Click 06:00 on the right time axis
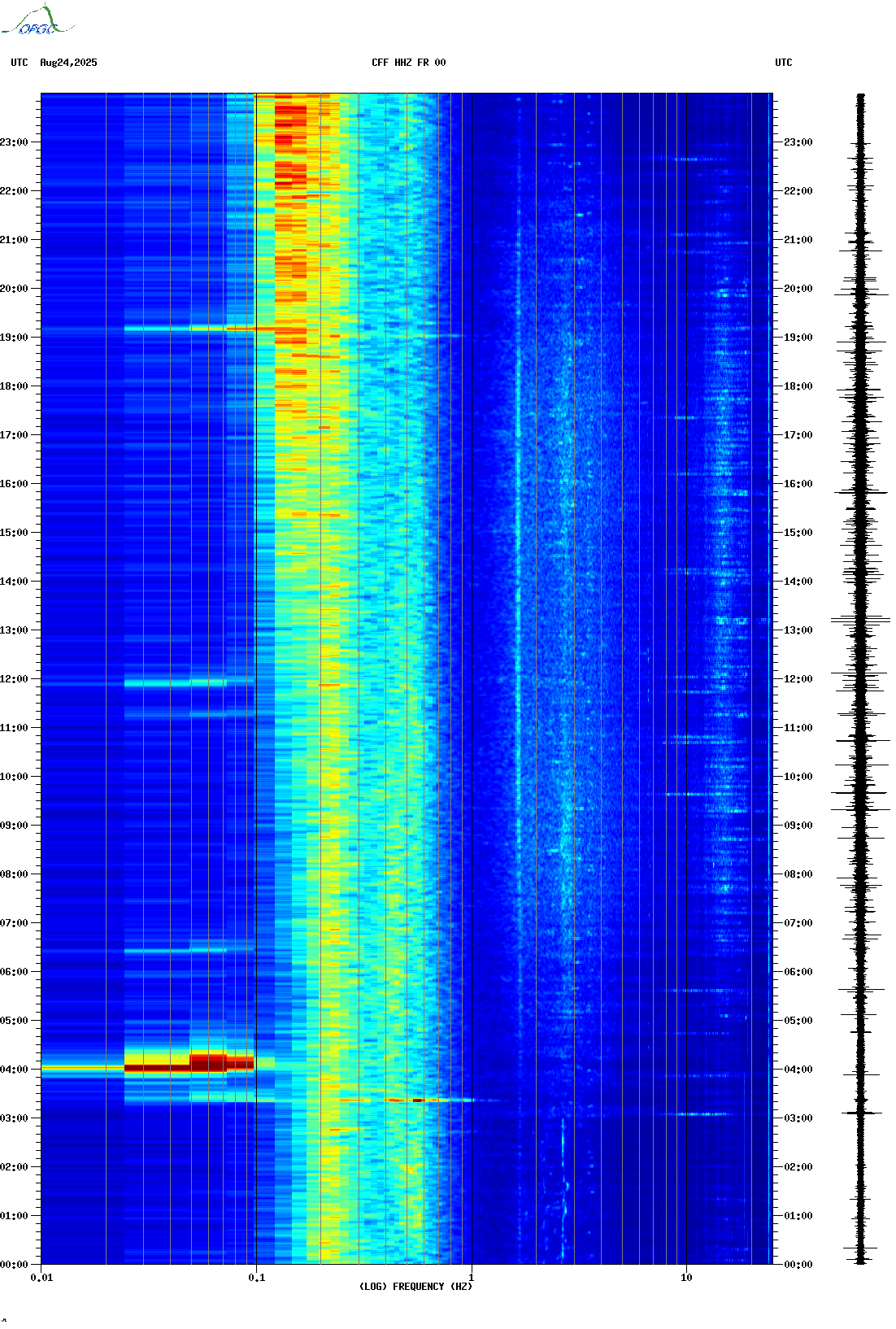The image size is (896, 1329). click(798, 972)
